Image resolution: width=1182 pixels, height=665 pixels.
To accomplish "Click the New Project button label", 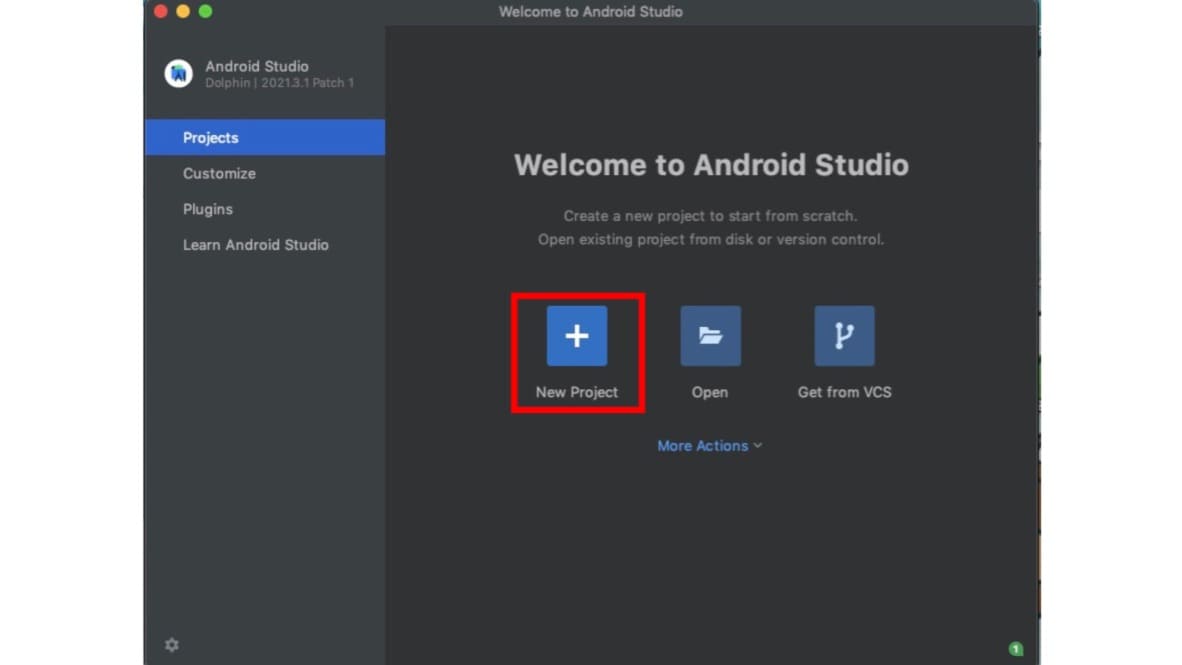I will (x=577, y=391).
